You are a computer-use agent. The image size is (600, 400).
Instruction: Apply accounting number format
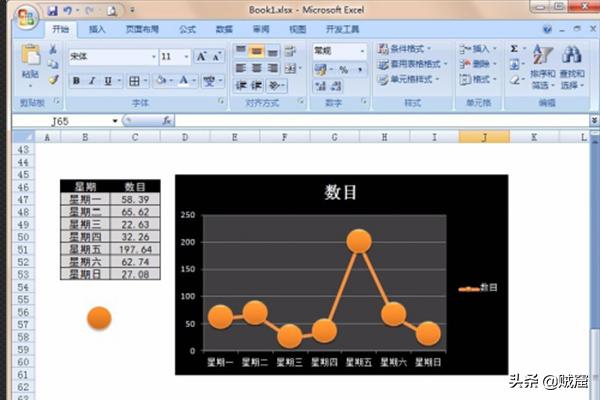[320, 69]
